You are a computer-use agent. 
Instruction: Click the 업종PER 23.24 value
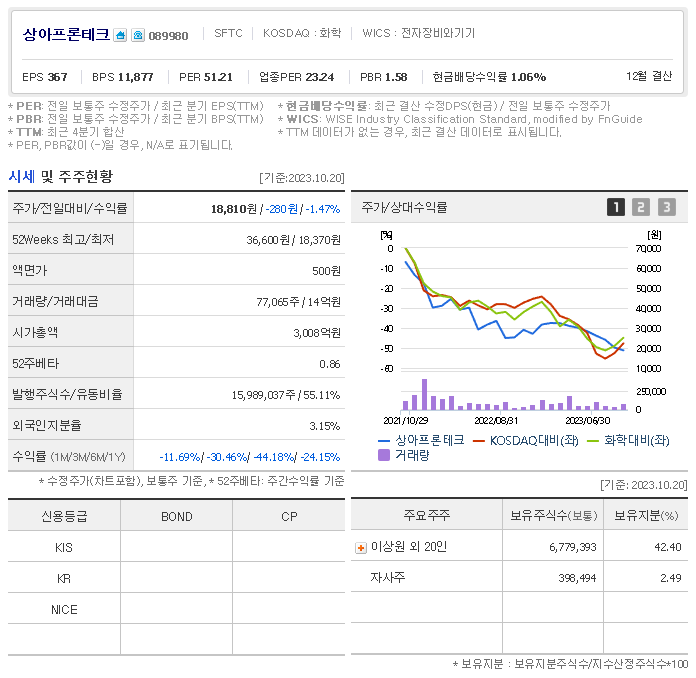coord(297,77)
